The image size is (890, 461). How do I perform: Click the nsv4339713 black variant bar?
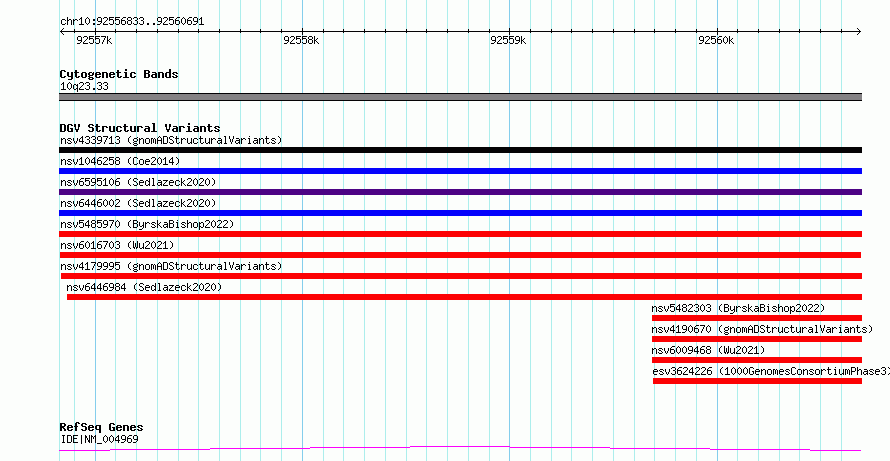click(460, 150)
